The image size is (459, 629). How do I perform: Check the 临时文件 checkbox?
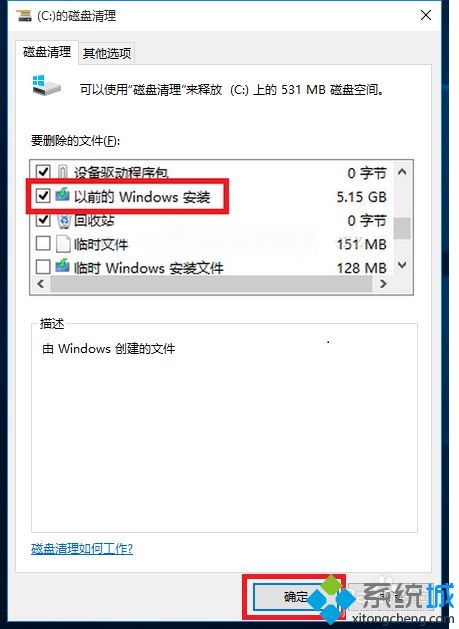click(43, 243)
